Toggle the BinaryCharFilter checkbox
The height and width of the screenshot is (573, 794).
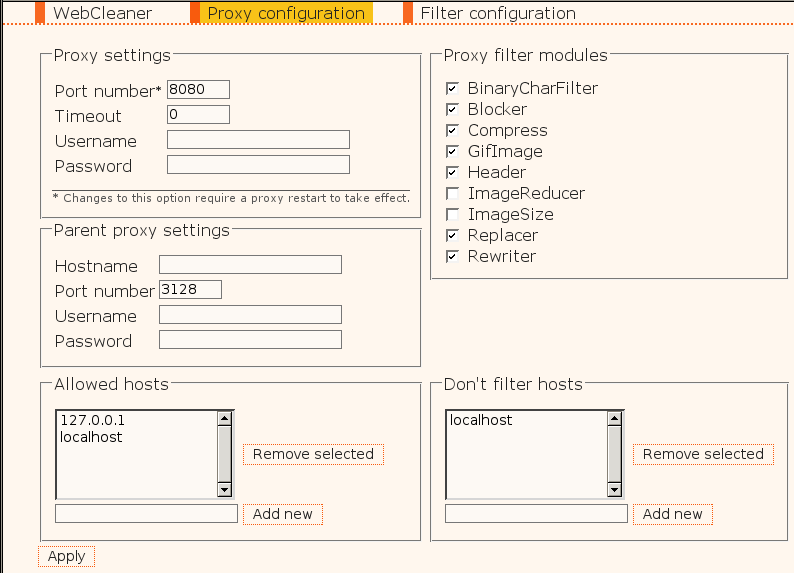pos(453,89)
